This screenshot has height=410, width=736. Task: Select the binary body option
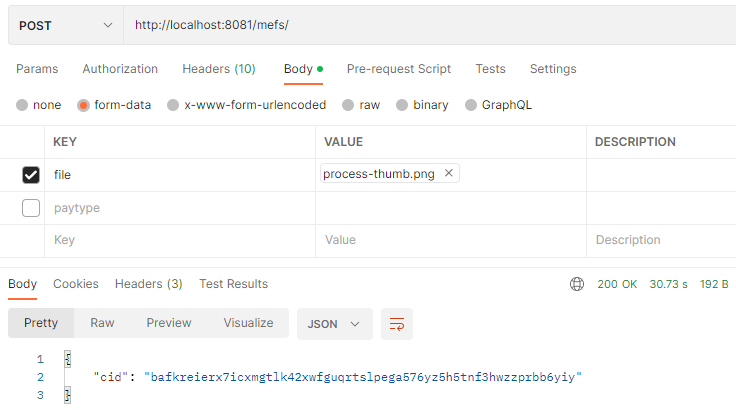coord(402,105)
